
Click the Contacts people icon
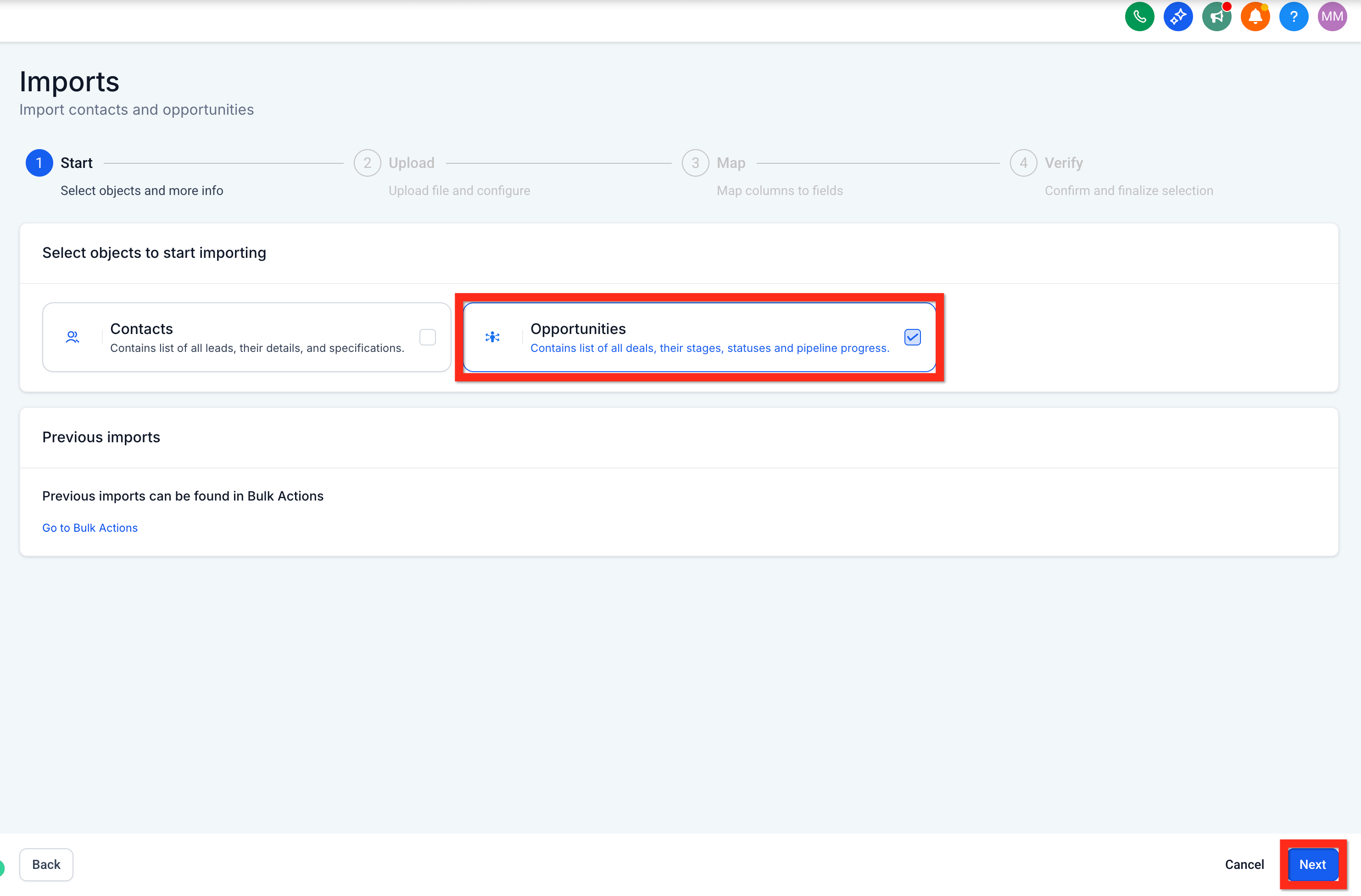tap(72, 337)
